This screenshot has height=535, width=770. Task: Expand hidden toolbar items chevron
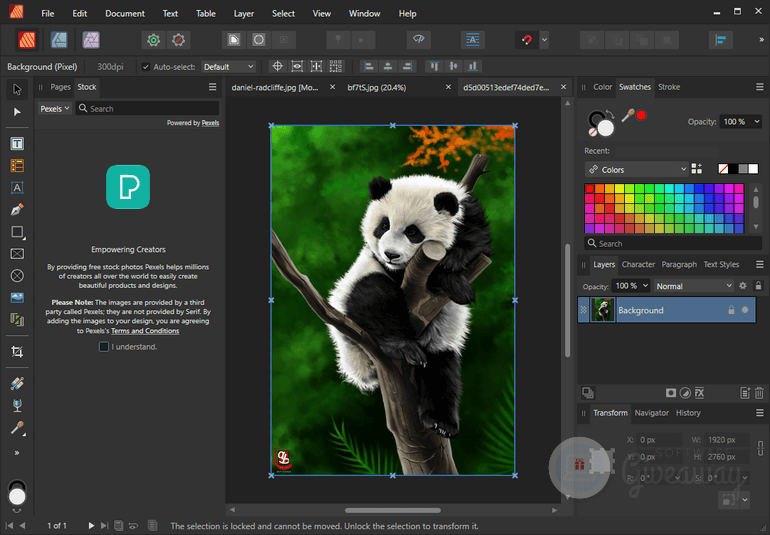761,40
